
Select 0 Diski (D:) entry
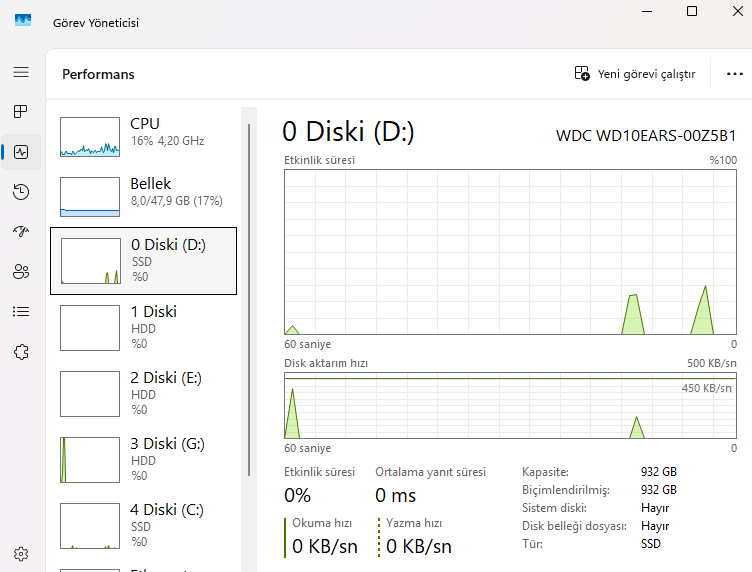click(143, 260)
